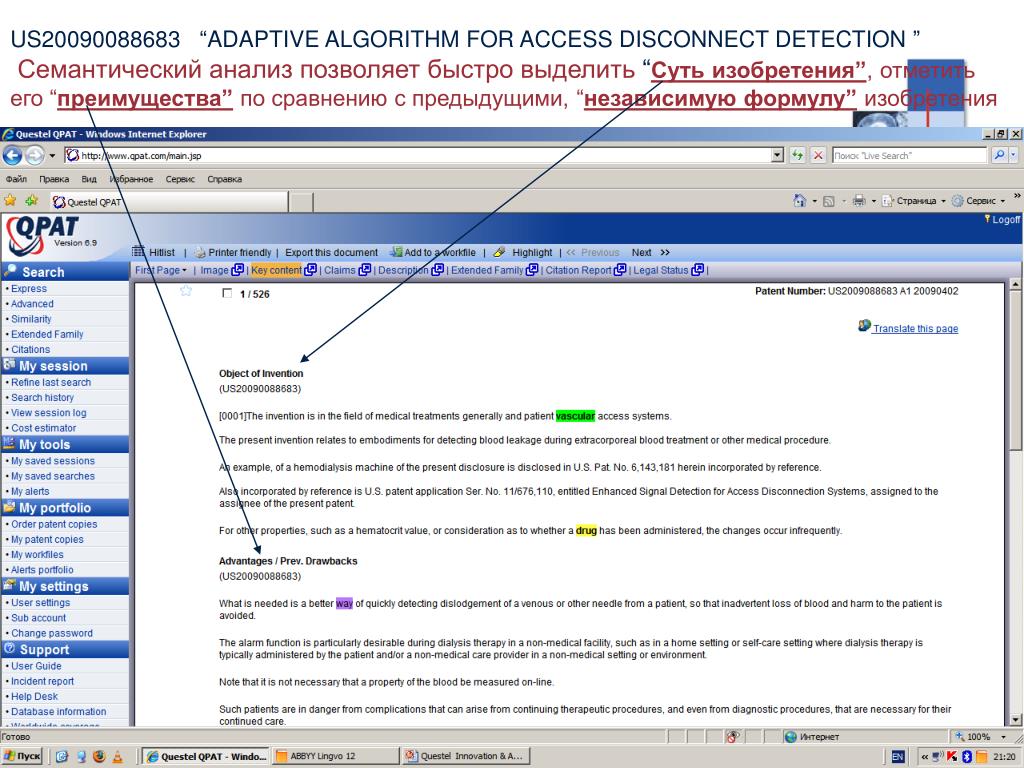
Task: Open the Database information link
Action: pos(58,712)
